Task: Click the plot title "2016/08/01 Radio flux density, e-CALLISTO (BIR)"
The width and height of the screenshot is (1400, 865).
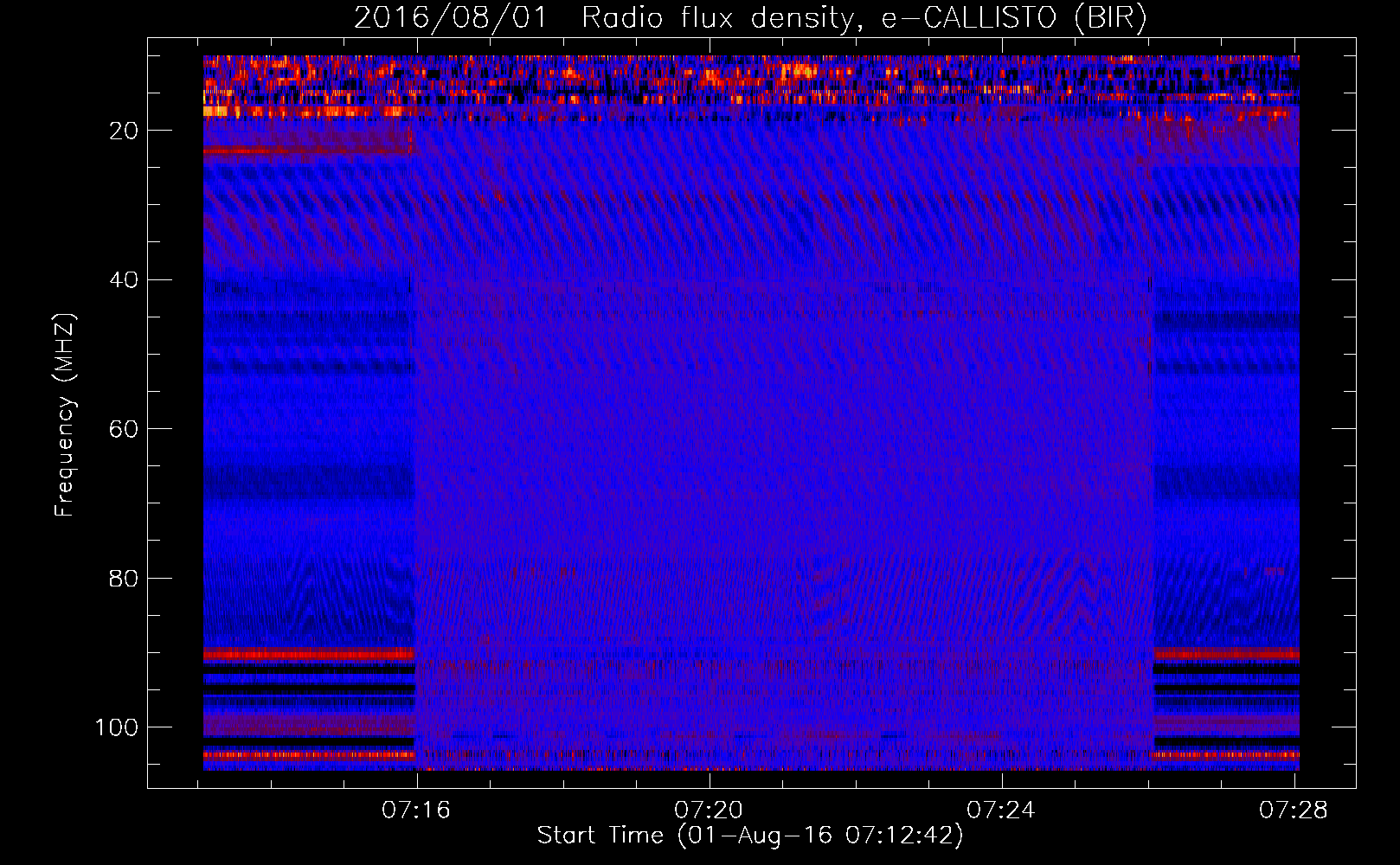Action: [x=750, y=17]
